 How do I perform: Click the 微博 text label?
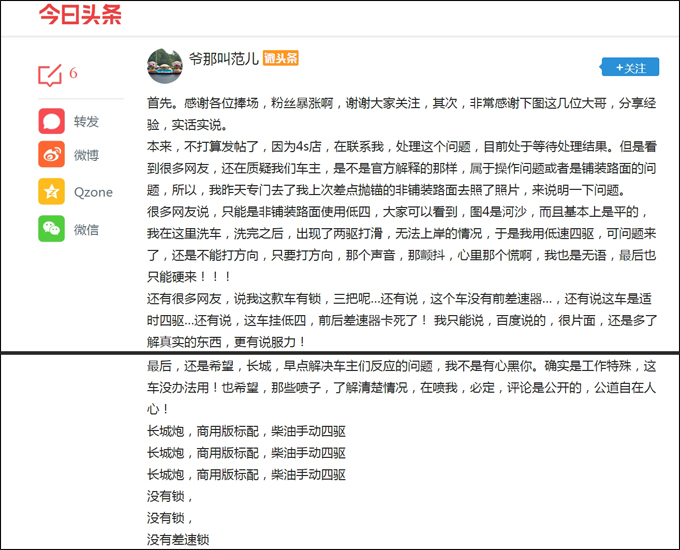coord(86,155)
